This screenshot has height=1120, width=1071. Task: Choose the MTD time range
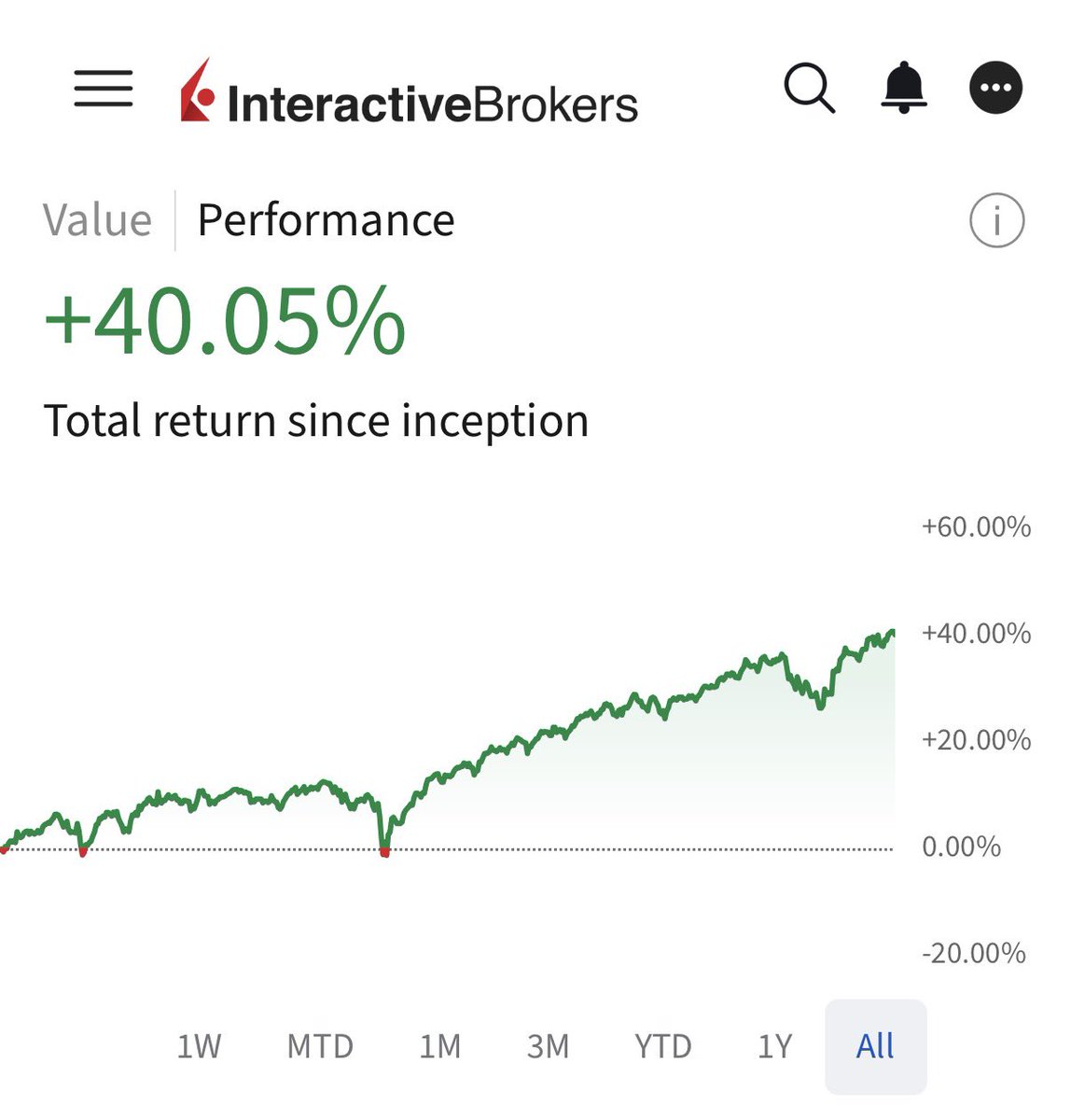pyautogui.click(x=320, y=1046)
